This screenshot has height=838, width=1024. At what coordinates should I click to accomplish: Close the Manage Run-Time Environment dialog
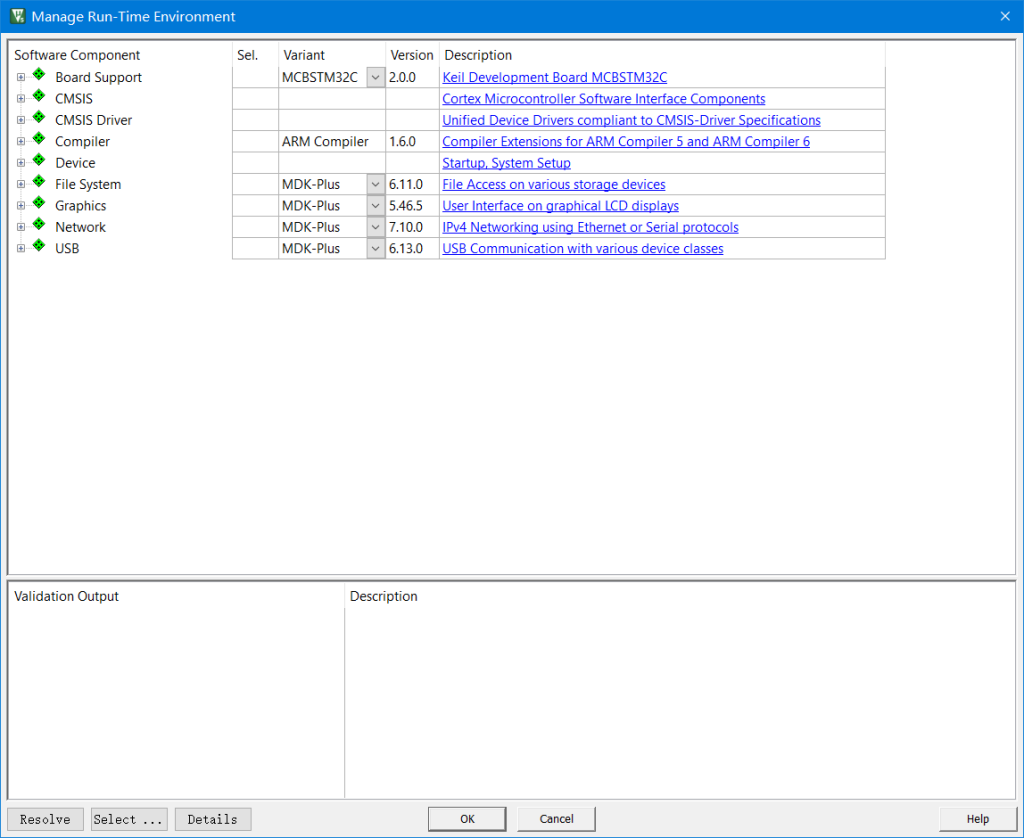click(x=1005, y=16)
